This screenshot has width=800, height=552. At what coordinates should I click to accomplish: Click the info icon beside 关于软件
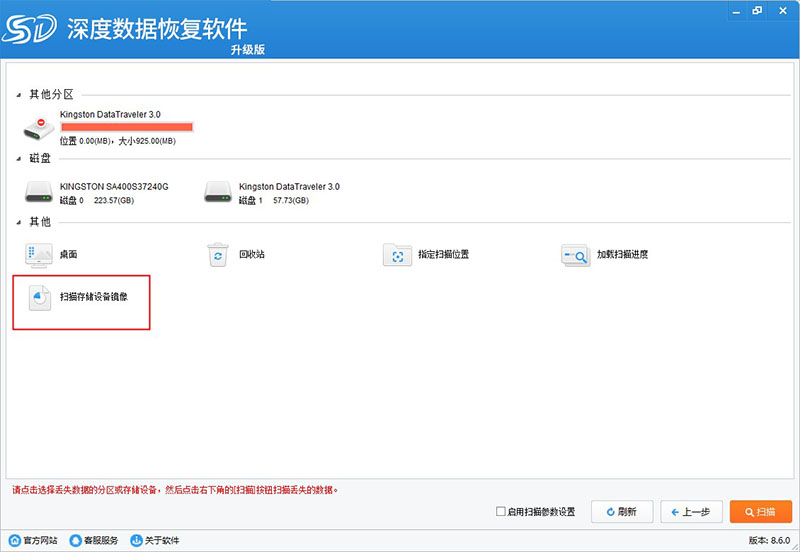point(136,540)
